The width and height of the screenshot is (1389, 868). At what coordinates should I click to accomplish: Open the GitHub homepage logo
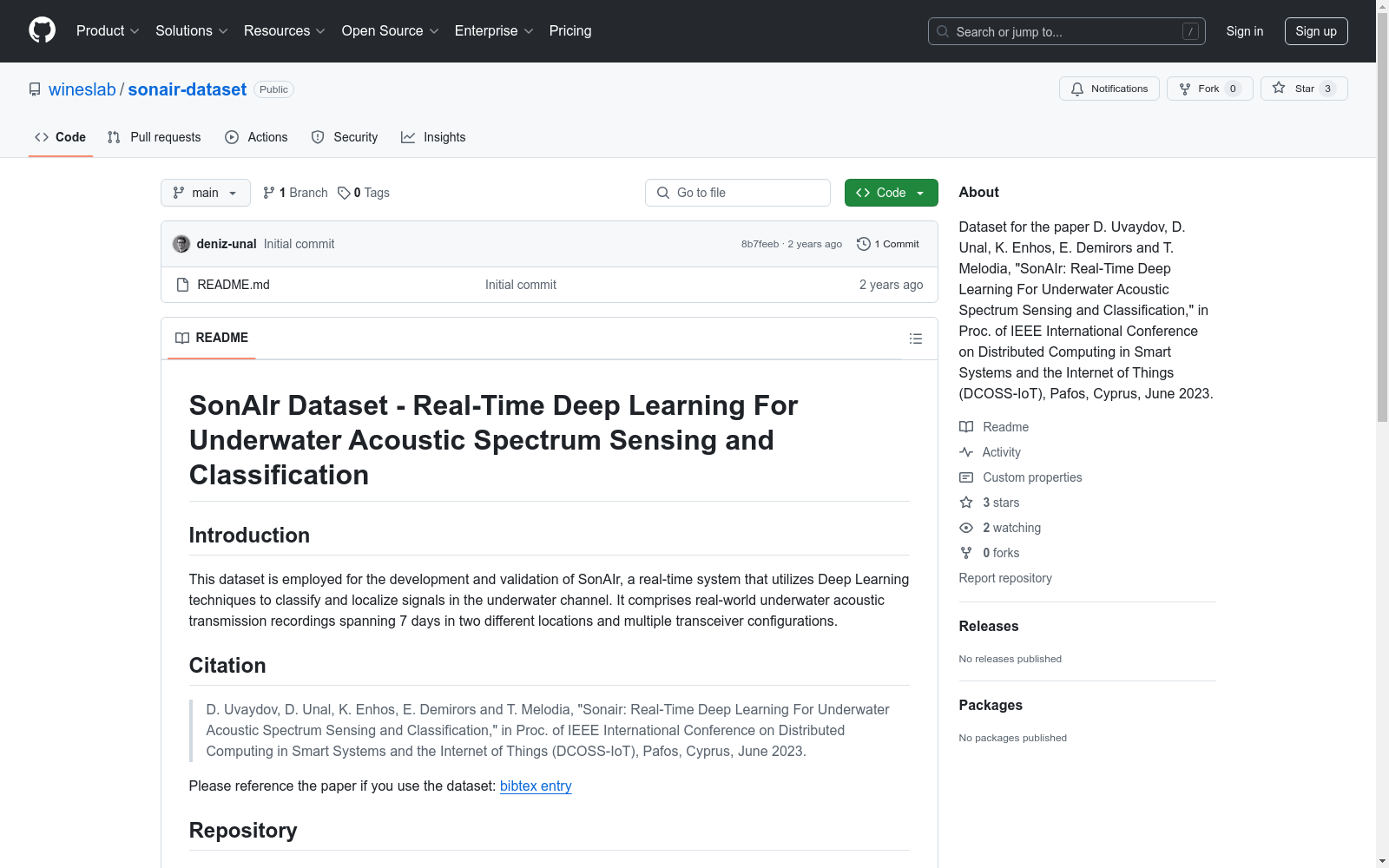(x=42, y=30)
